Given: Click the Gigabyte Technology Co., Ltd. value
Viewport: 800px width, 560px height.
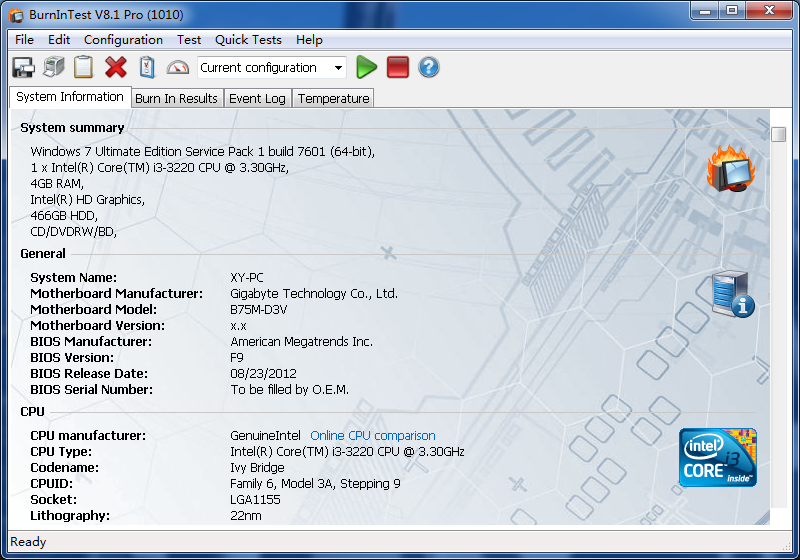Looking at the screenshot, I should [x=314, y=294].
